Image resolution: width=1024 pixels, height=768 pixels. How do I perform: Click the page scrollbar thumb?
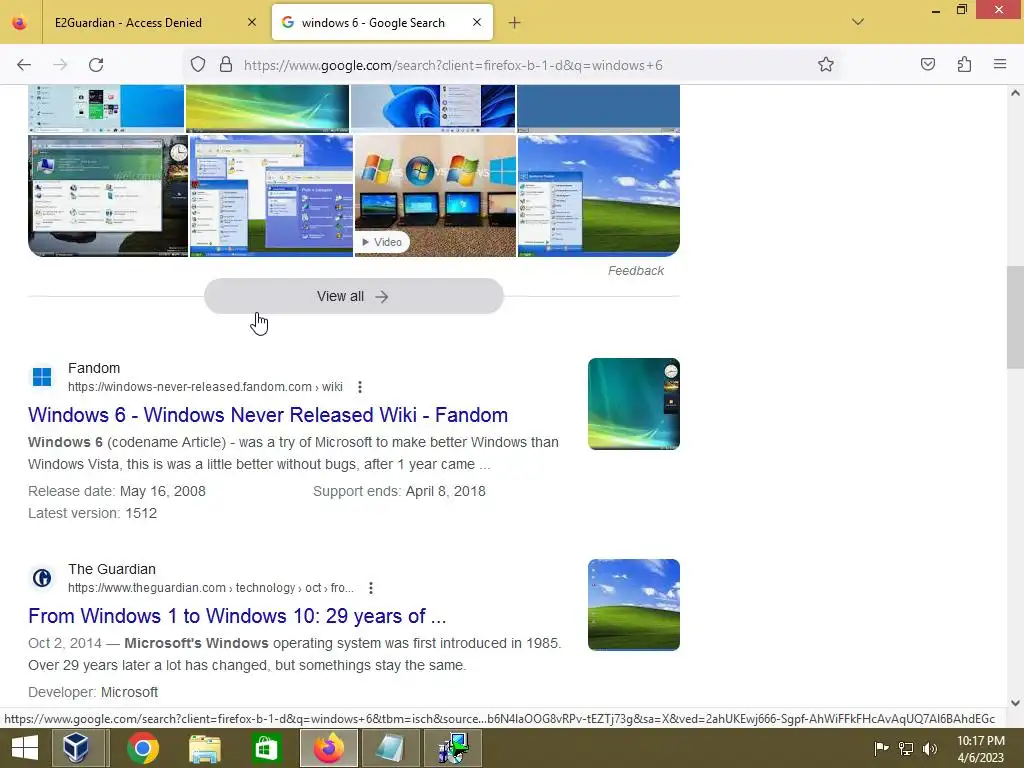[1015, 317]
